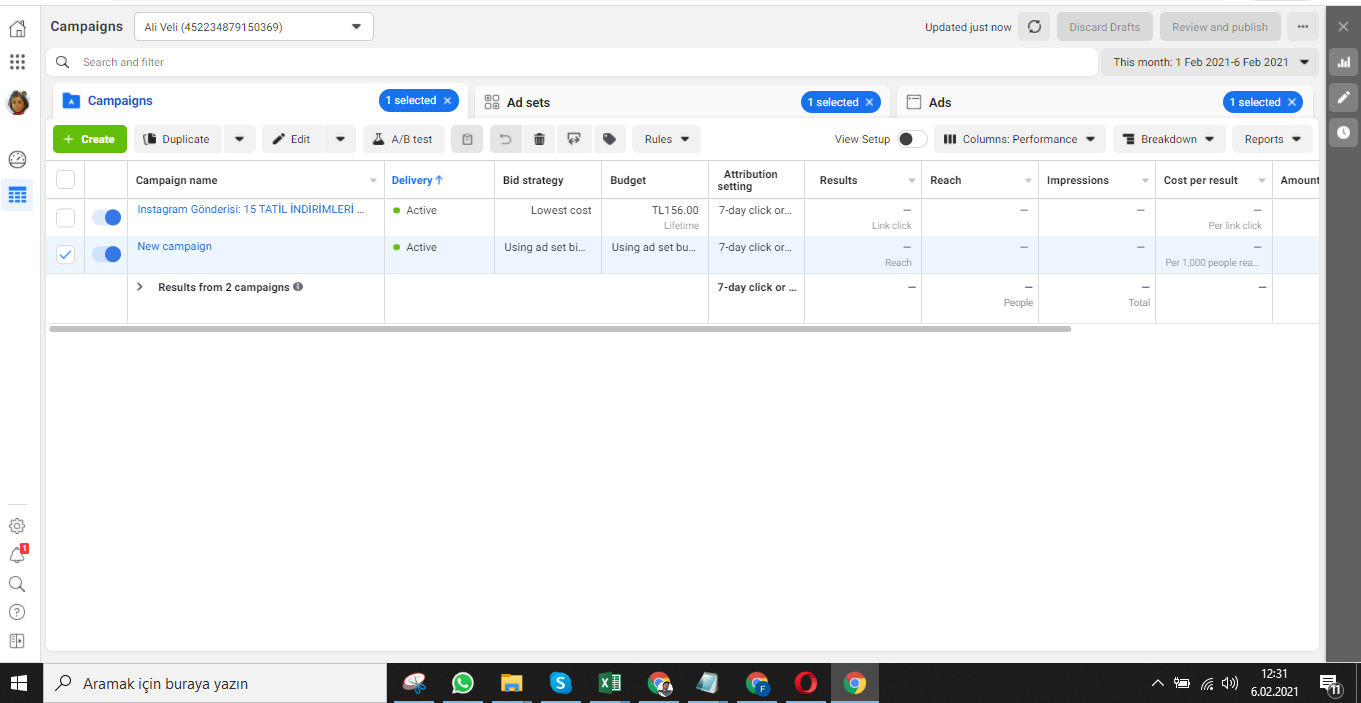This screenshot has width=1361, height=703.
Task: Clear the Ads tab selection badge
Action: coord(1292,102)
